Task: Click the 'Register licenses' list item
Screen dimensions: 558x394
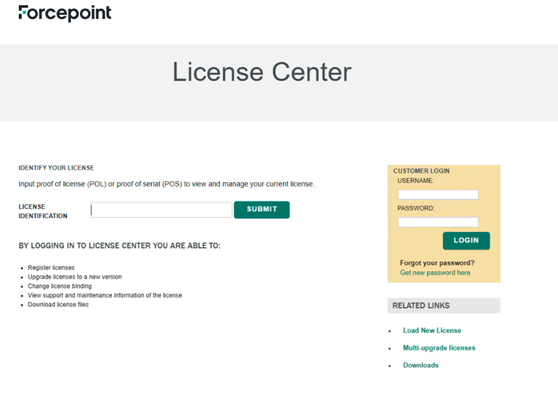Action: click(51, 268)
